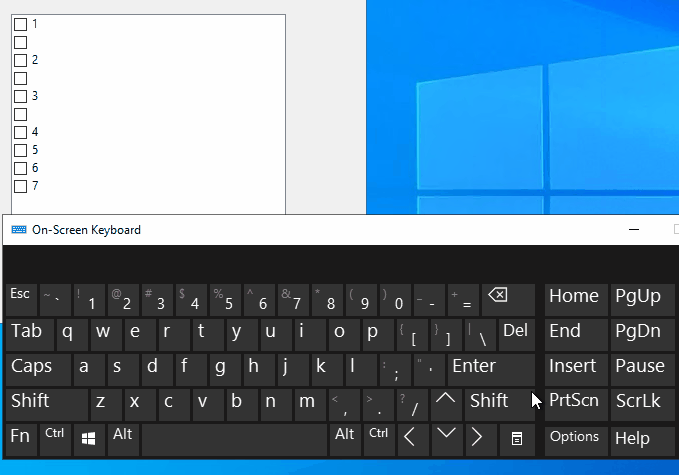Click the comma key
Viewport: 679px width, 475px height.
click(345, 404)
